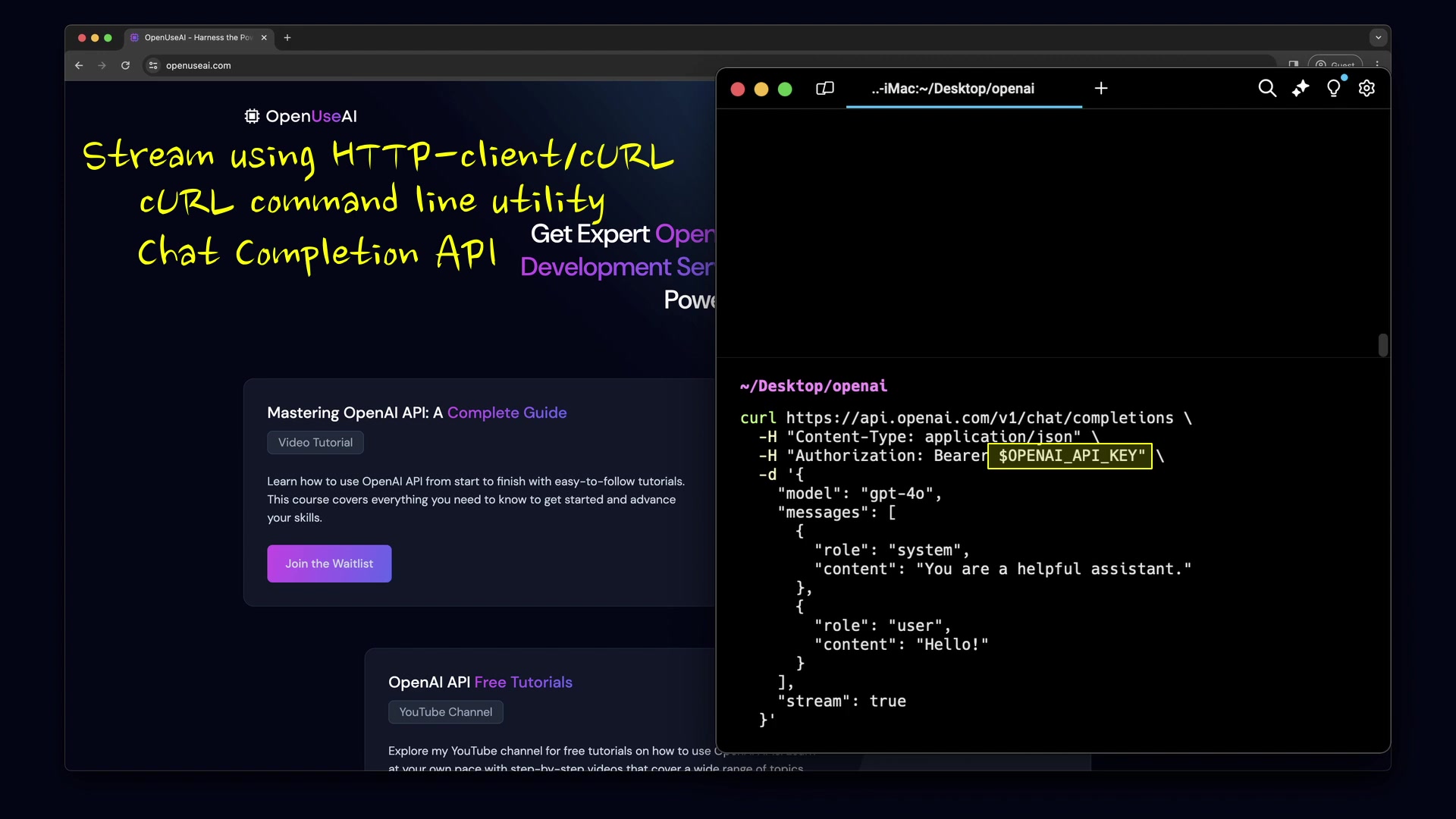
Task: Click the "model": "gpt-4o" line
Action: pos(860,494)
